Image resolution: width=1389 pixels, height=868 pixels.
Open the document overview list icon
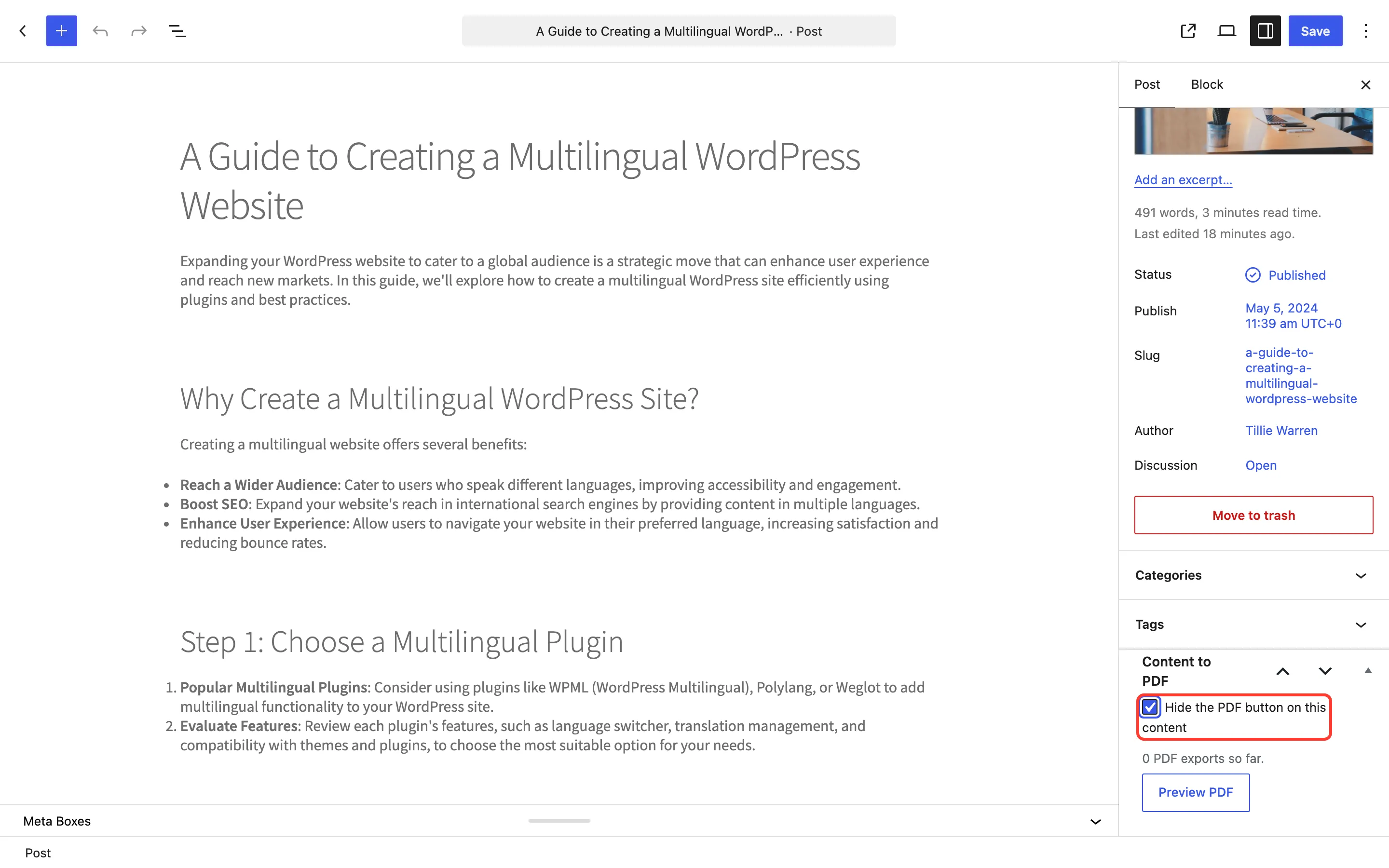177,31
